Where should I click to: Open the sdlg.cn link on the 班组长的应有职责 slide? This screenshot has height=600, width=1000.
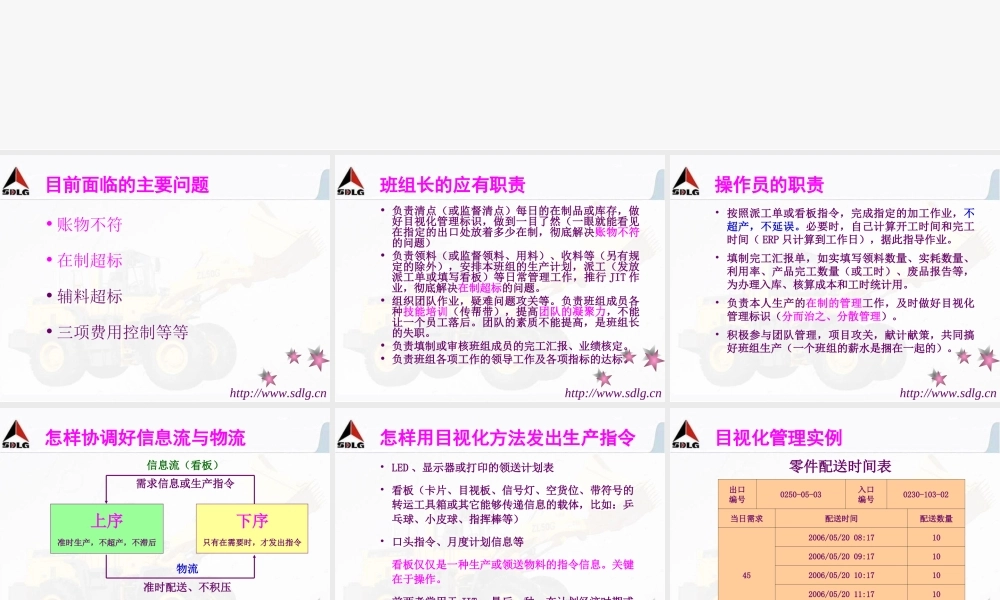click(613, 393)
